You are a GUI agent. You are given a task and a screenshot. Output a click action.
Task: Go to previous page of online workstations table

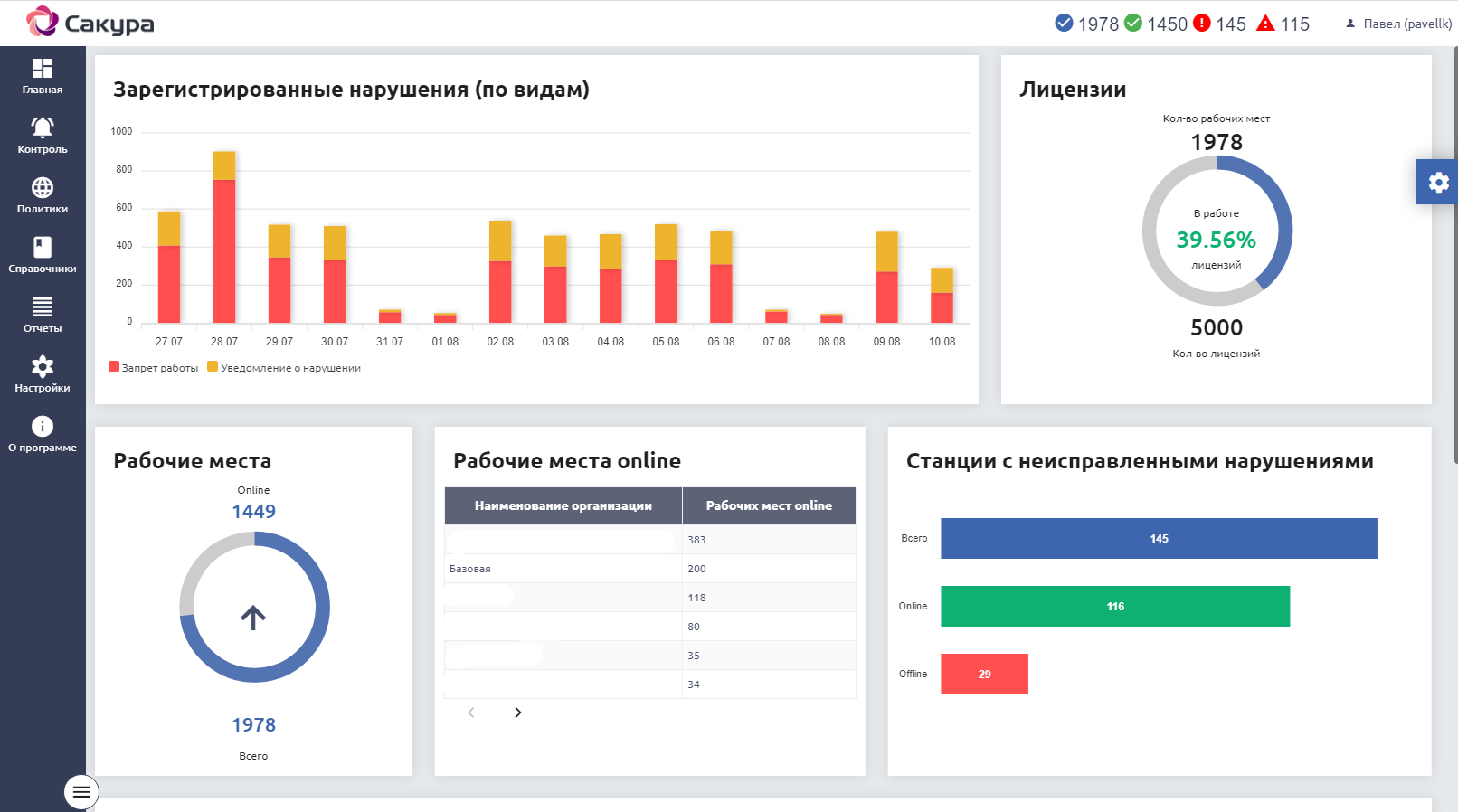pos(471,713)
